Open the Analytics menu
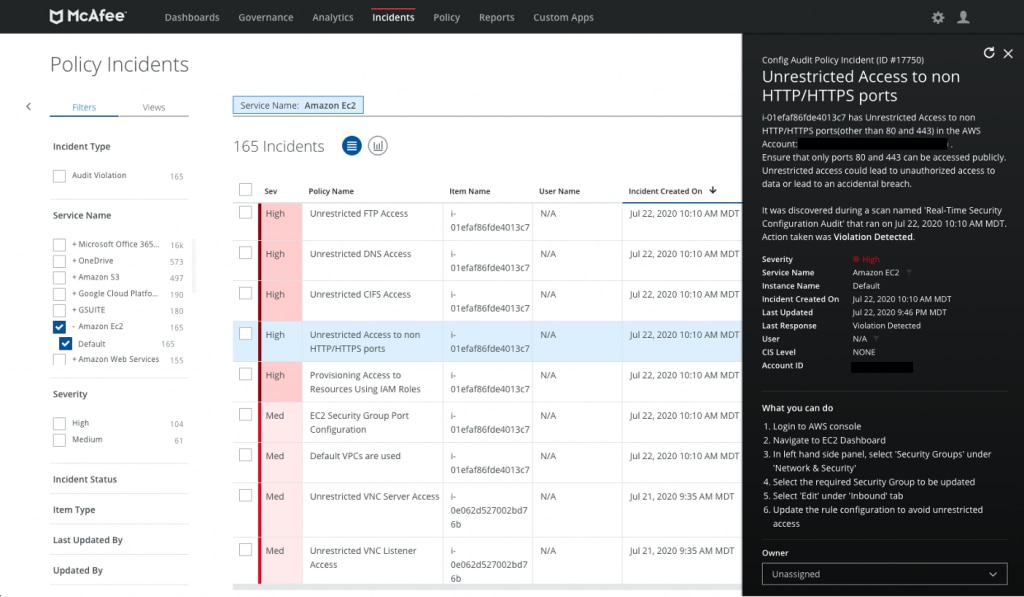 (x=332, y=18)
